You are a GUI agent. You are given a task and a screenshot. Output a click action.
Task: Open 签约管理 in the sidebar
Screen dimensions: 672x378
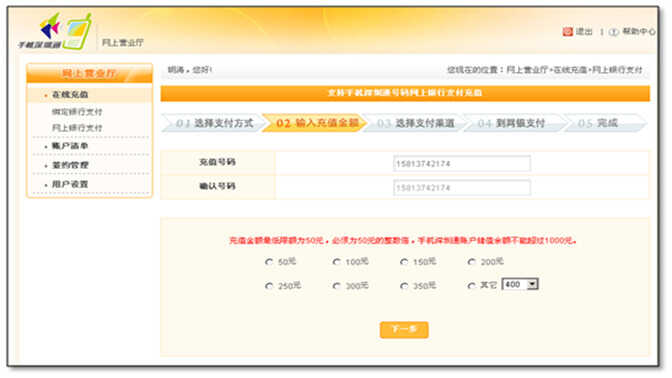click(x=70, y=165)
